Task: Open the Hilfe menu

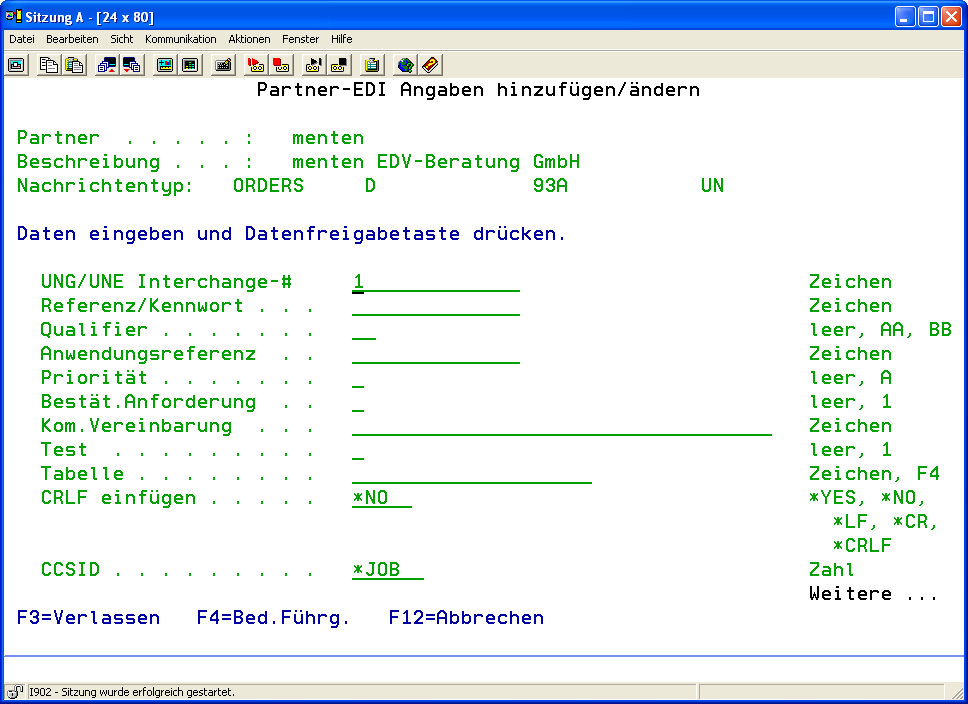Action: 341,39
